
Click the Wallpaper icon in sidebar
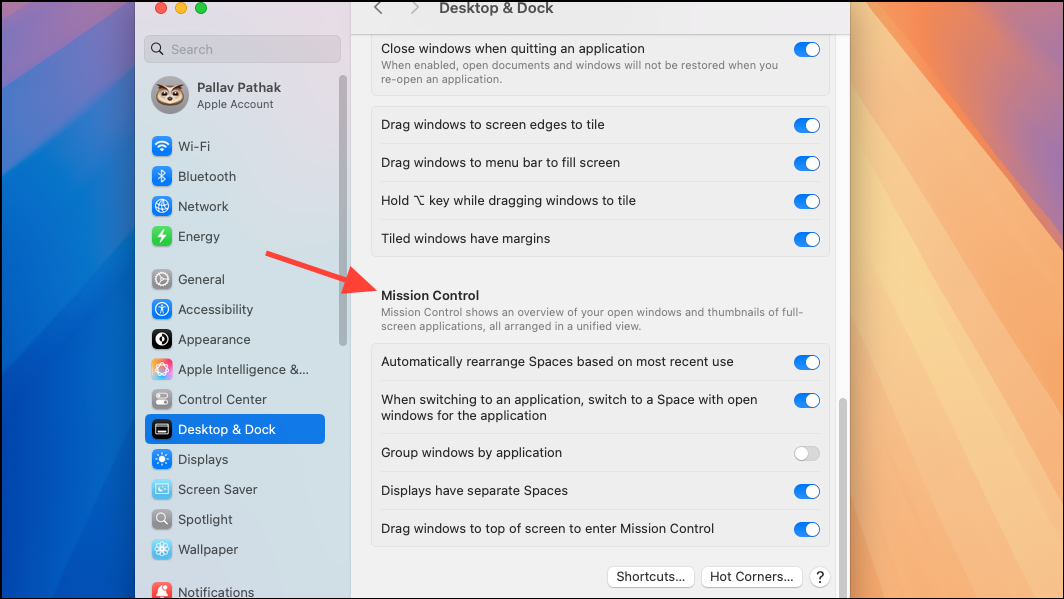point(162,549)
